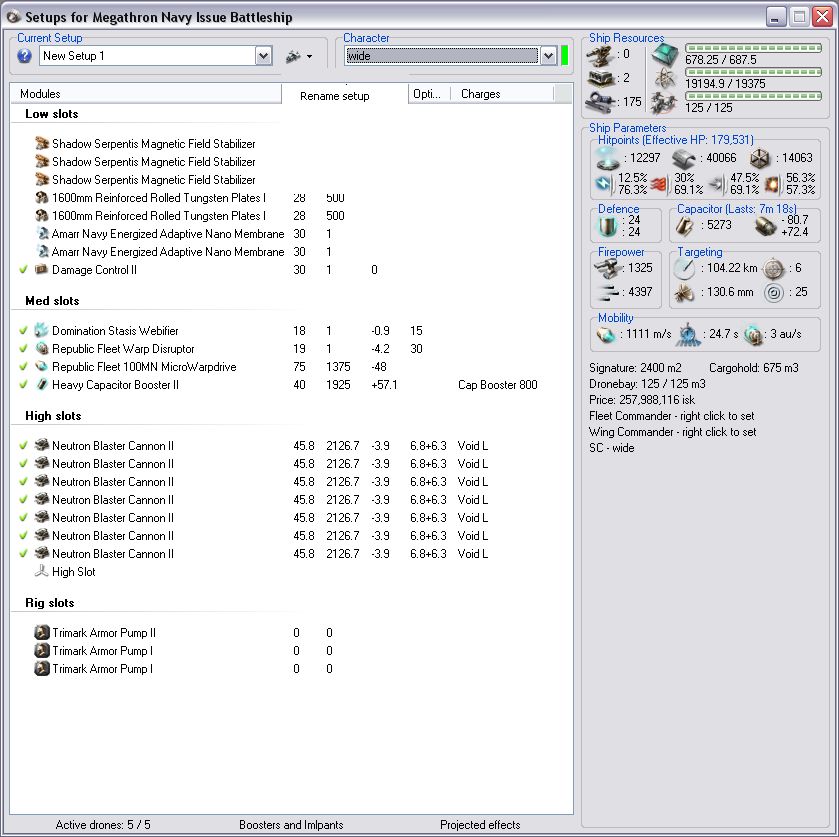839x837 pixels.
Task: Click the volley damage icon
Action: 607,292
